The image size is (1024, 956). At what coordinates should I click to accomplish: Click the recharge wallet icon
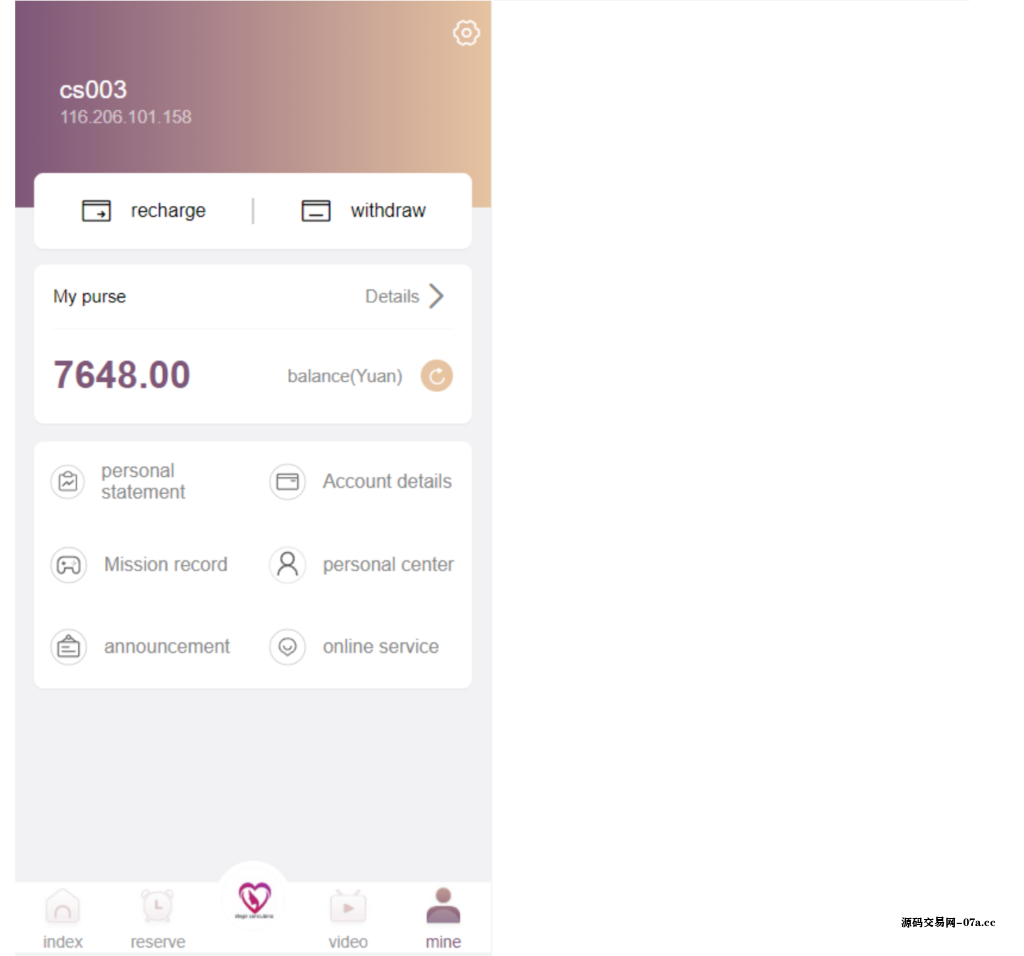tap(96, 211)
